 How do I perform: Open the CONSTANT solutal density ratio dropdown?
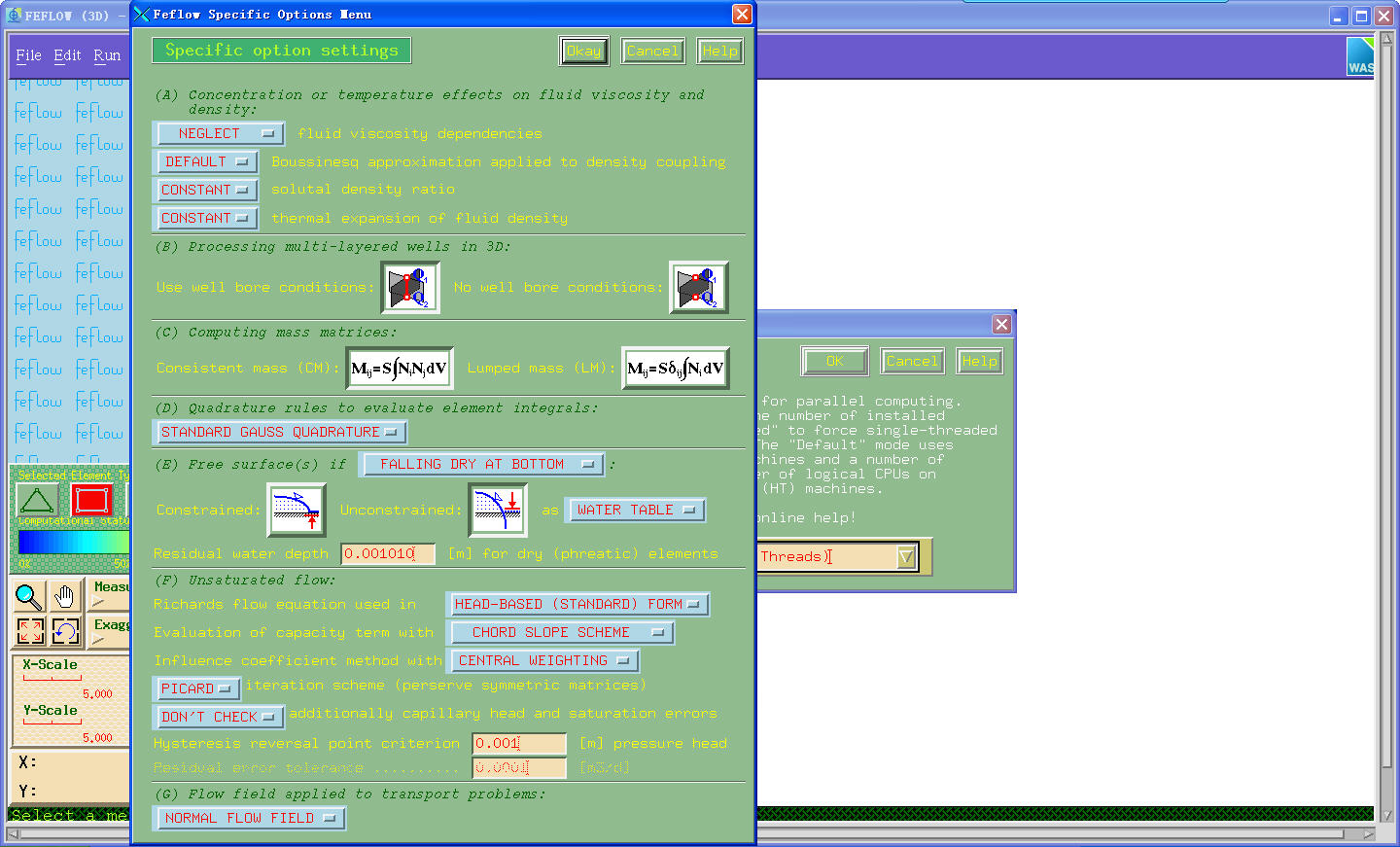[207, 190]
